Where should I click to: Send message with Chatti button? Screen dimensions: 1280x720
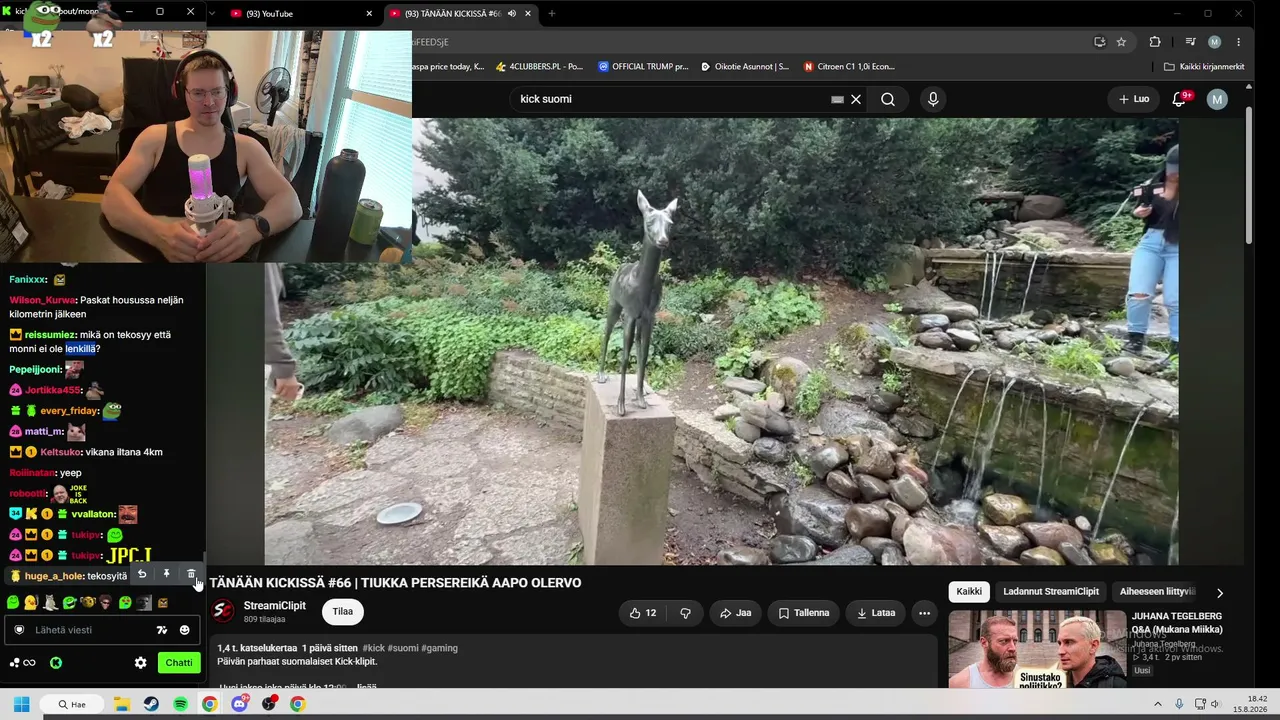[179, 663]
